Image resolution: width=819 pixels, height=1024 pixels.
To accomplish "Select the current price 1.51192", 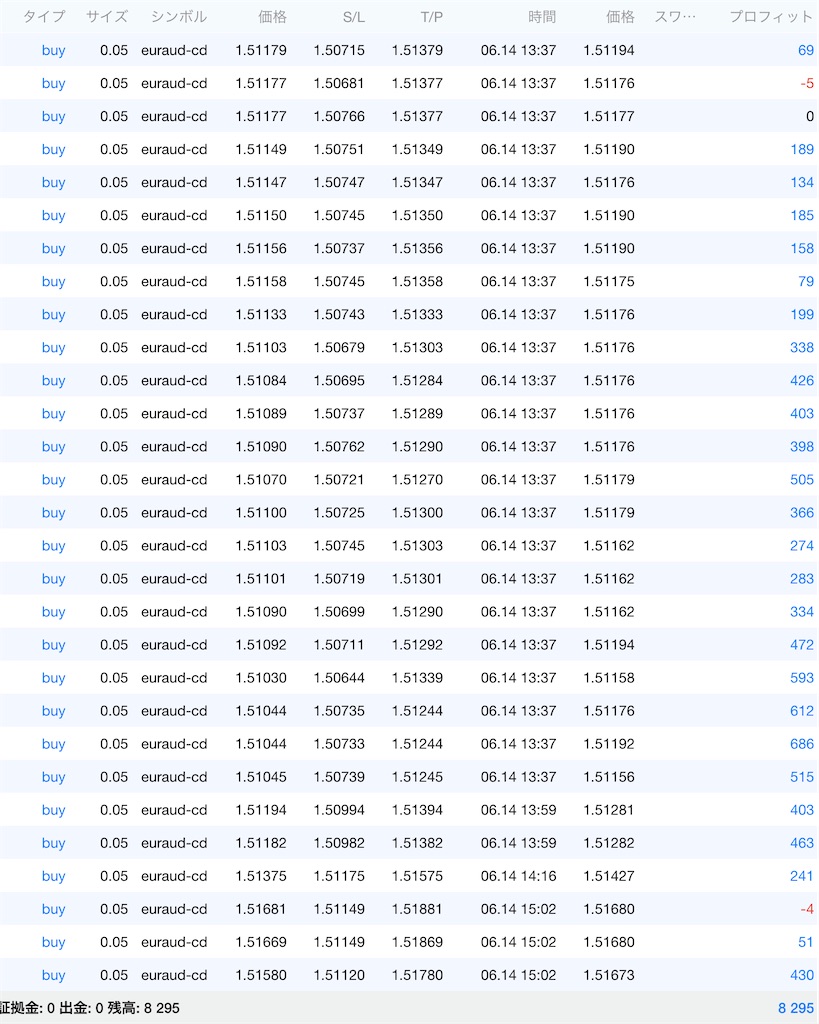I will pos(609,744).
